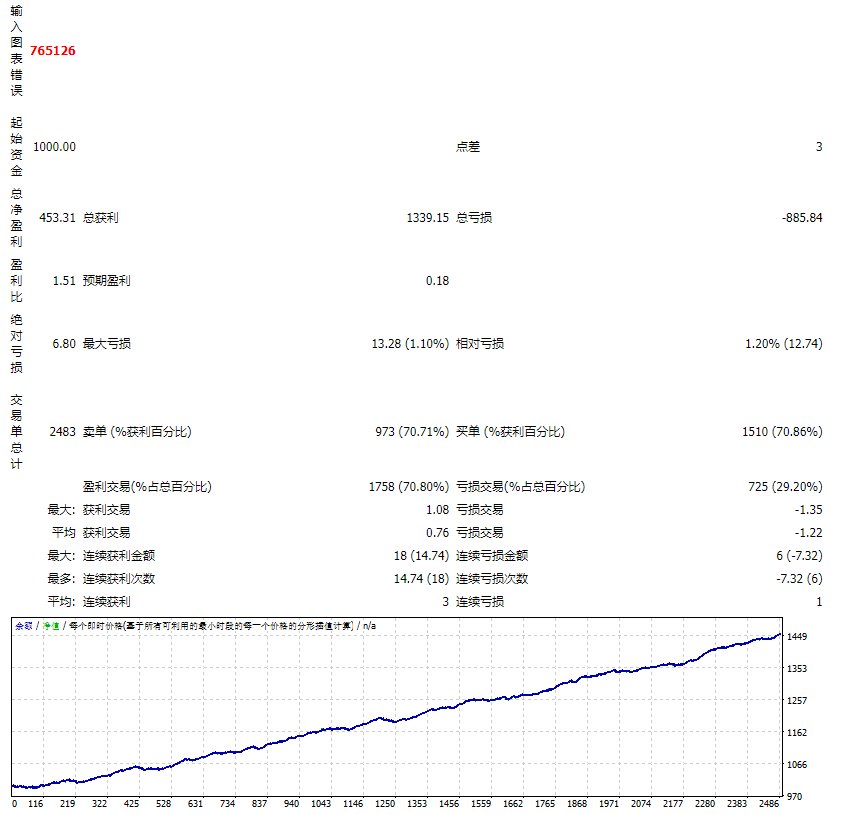Click the 起始资金 vertical label
Image resolution: width=845 pixels, height=815 pixels.
17,147
